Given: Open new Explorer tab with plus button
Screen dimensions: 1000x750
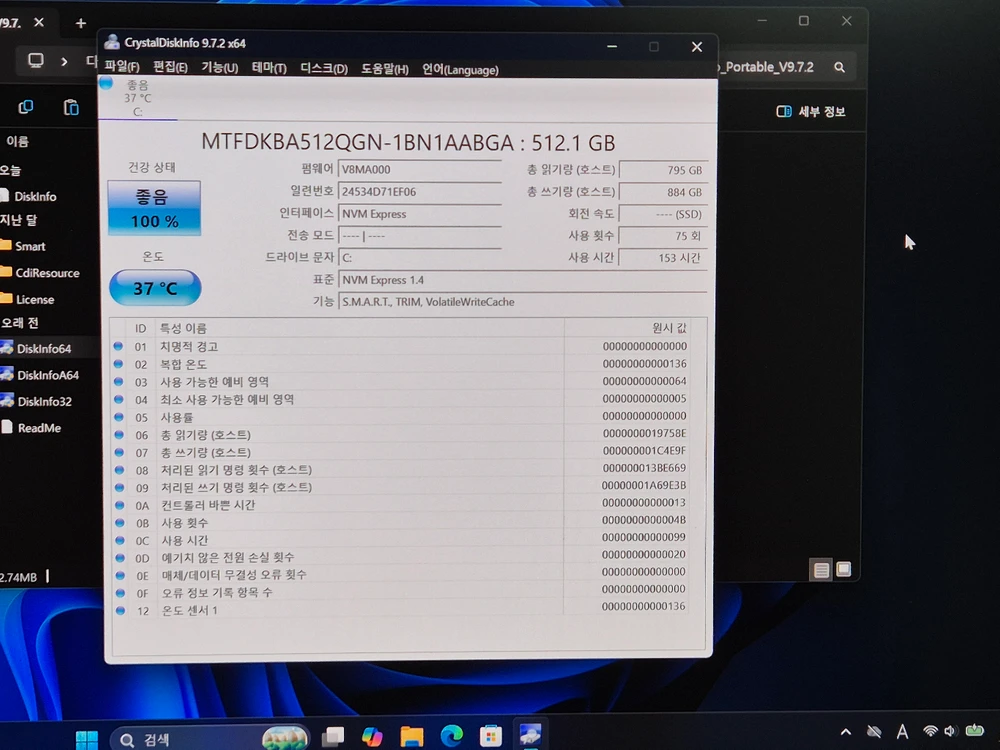Looking at the screenshot, I should tap(80, 24).
